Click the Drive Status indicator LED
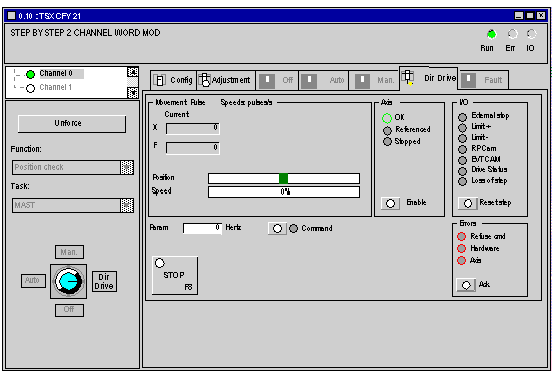Viewport: 552px width, 384px height. 462,171
